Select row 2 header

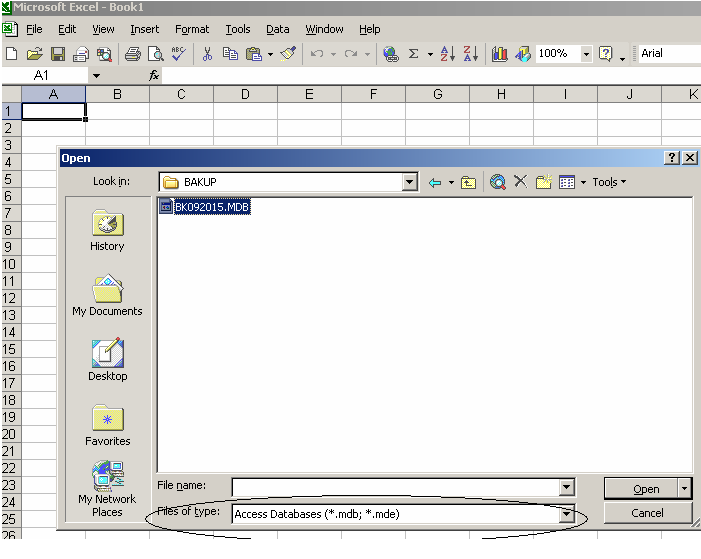tap(11, 128)
